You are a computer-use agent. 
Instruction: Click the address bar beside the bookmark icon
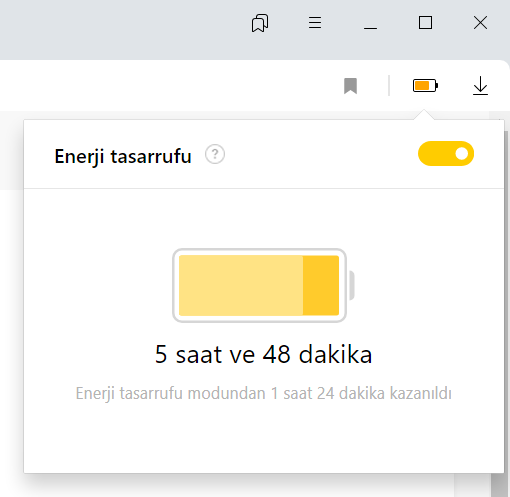click(167, 86)
